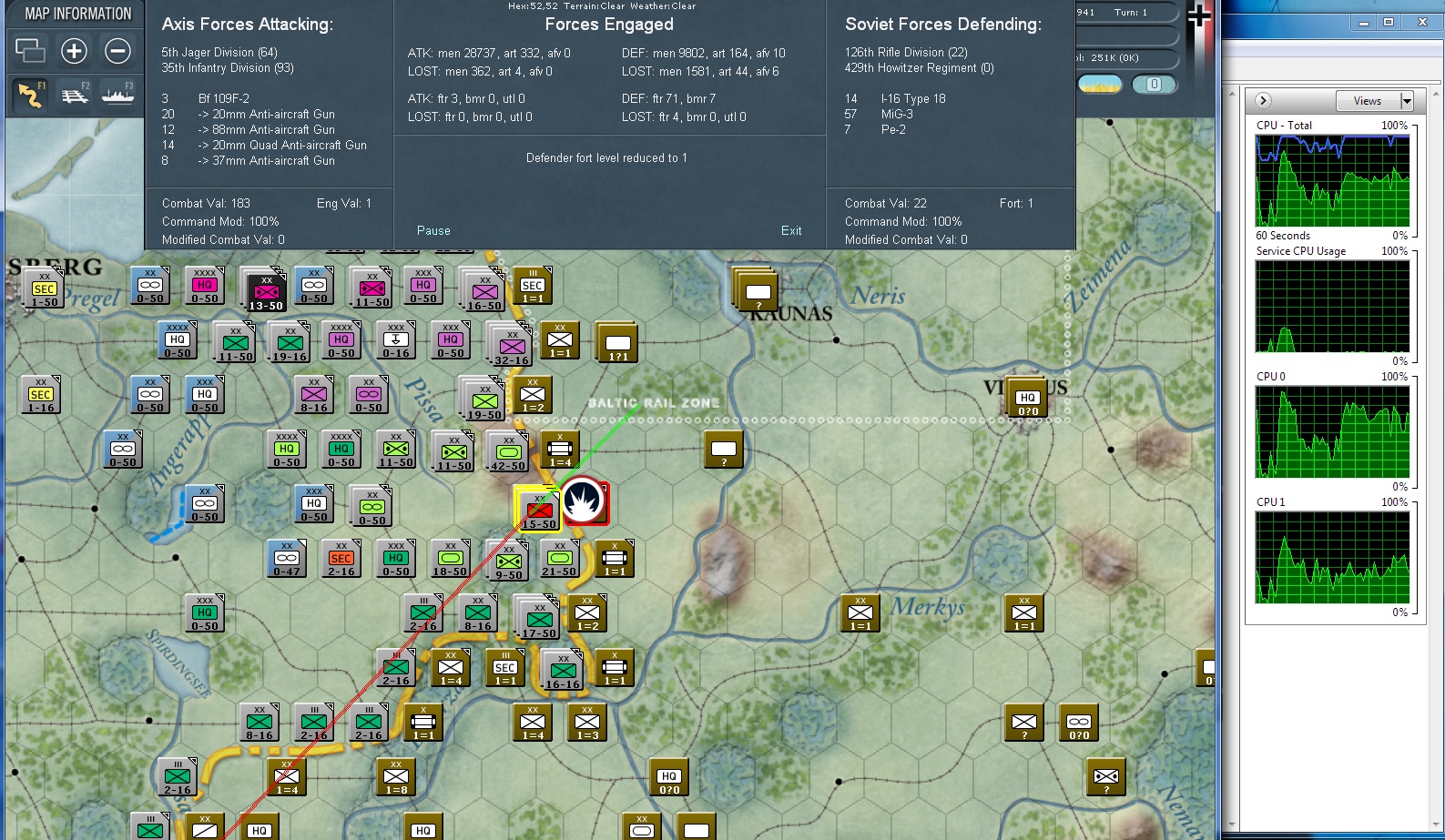Click the weather indicator pill
Viewport: 1445px width, 840px height.
pyautogui.click(x=1100, y=85)
